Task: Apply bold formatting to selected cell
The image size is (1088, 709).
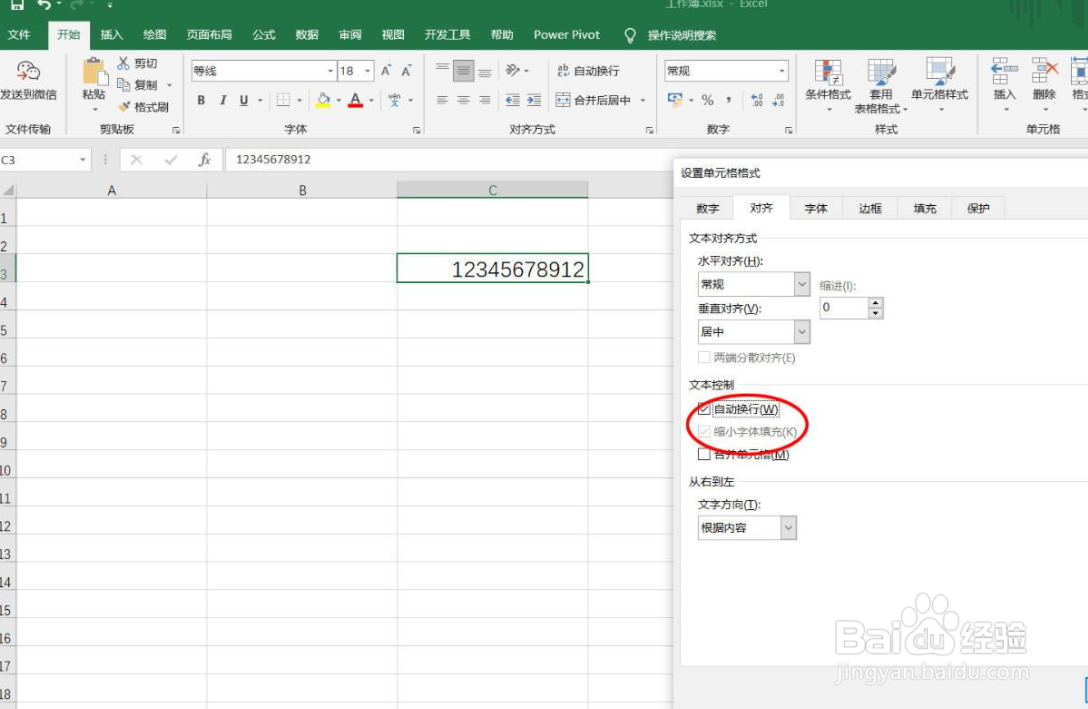Action: 200,100
